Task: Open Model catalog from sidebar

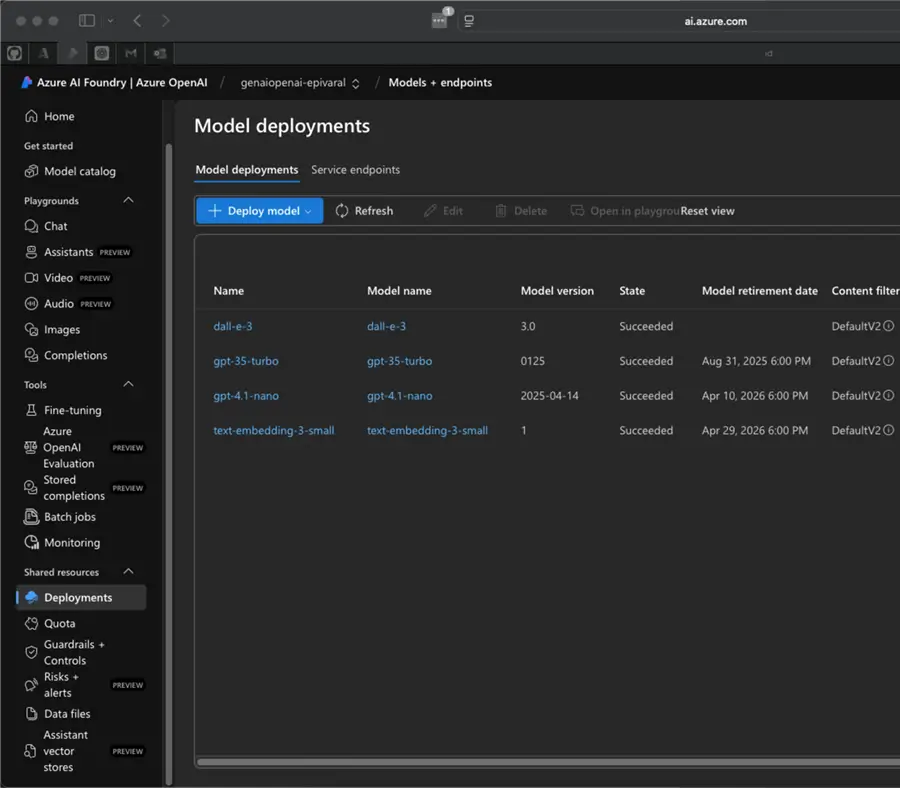Action: click(x=79, y=171)
